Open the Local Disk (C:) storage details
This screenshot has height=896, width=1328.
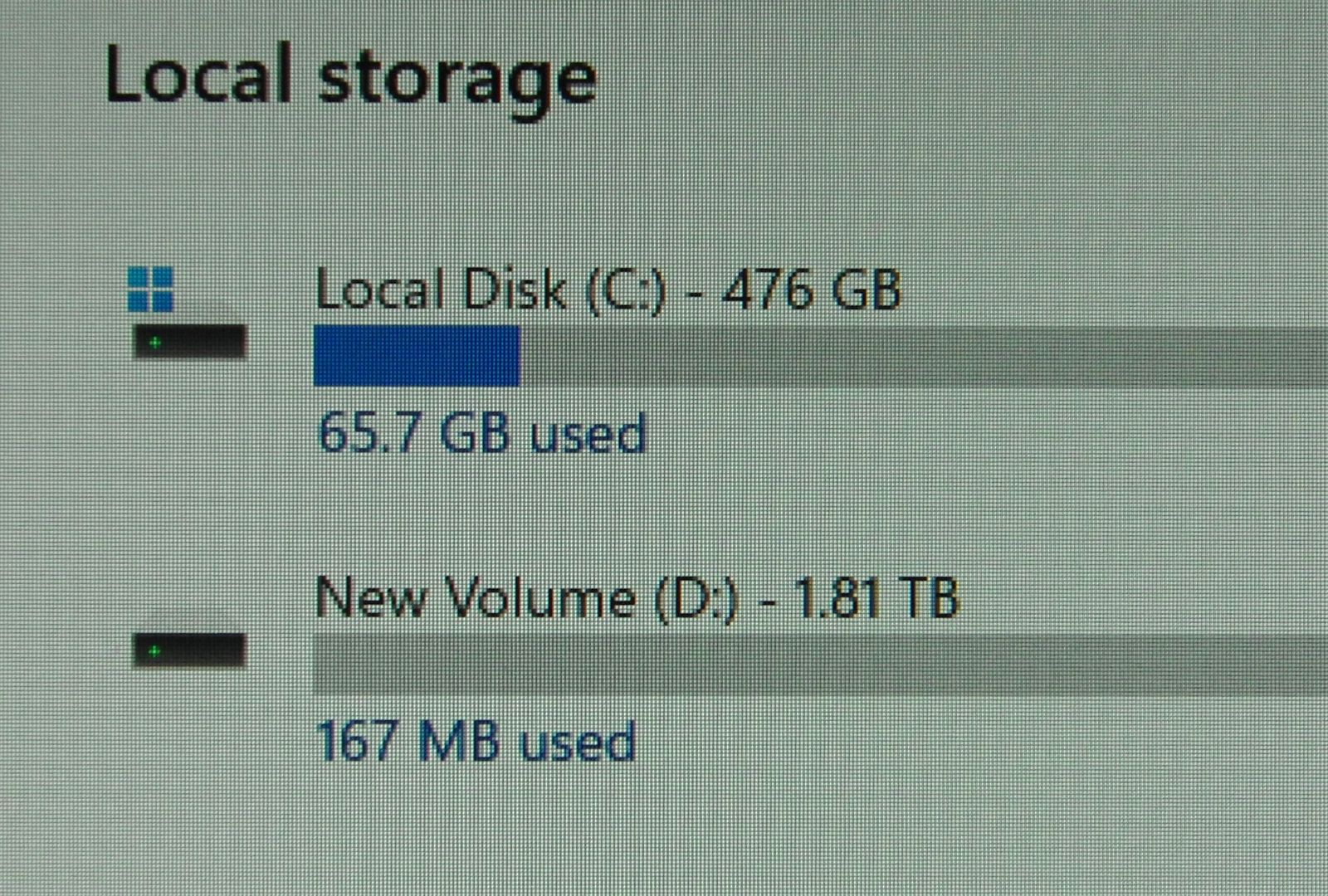pyautogui.click(x=607, y=290)
